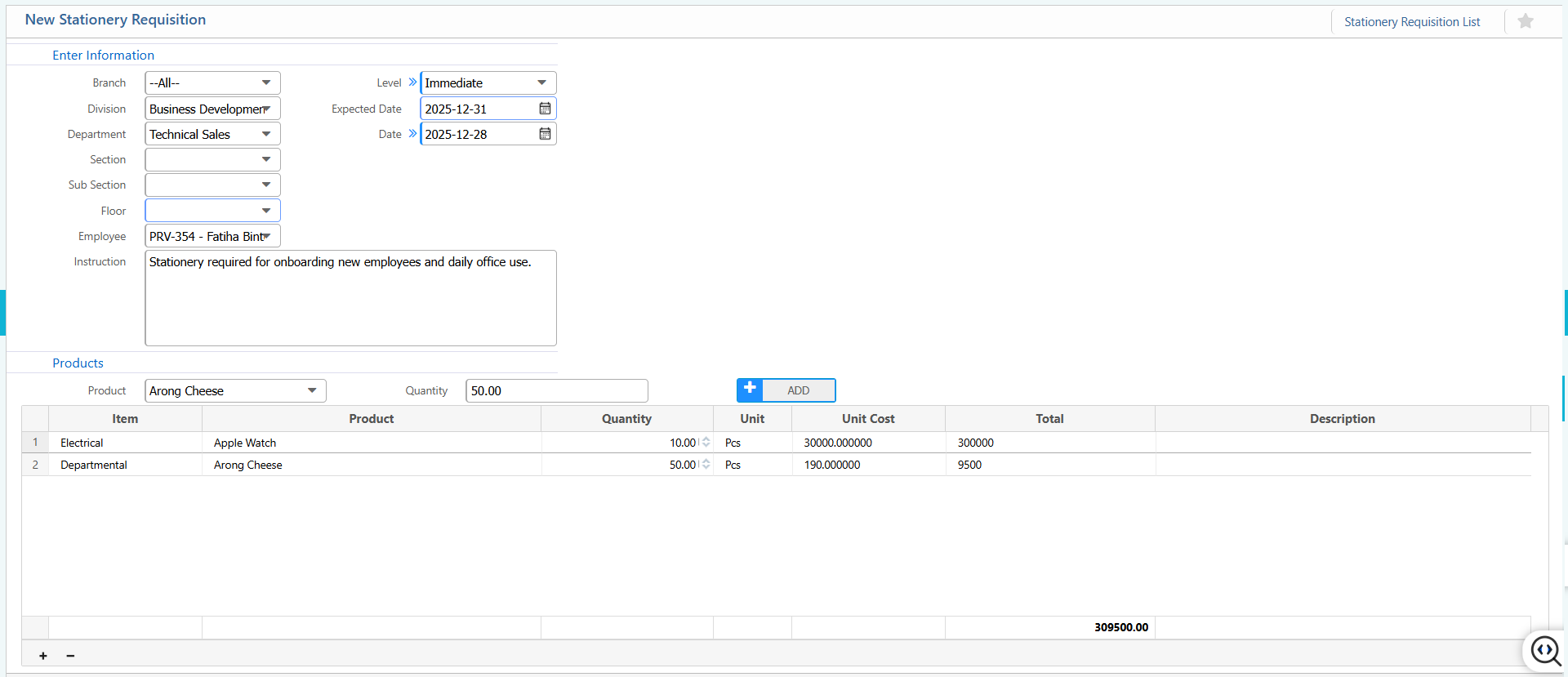The height and width of the screenshot is (677, 1568).
Task: Adjust Apple Watch quantity spinner
Action: click(x=706, y=443)
